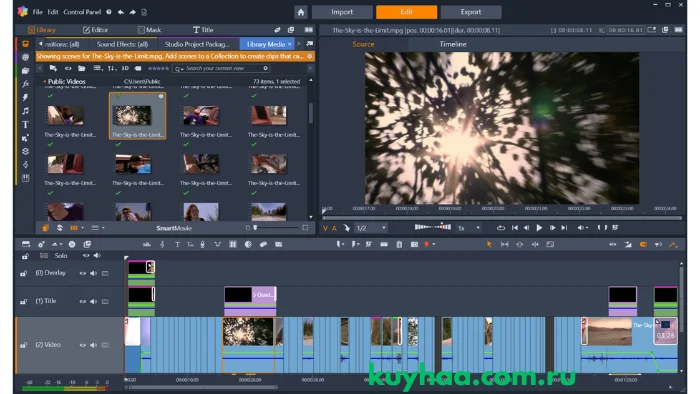Image resolution: width=700 pixels, height=394 pixels.
Task: Click the Undo arrow icon
Action: point(121,12)
